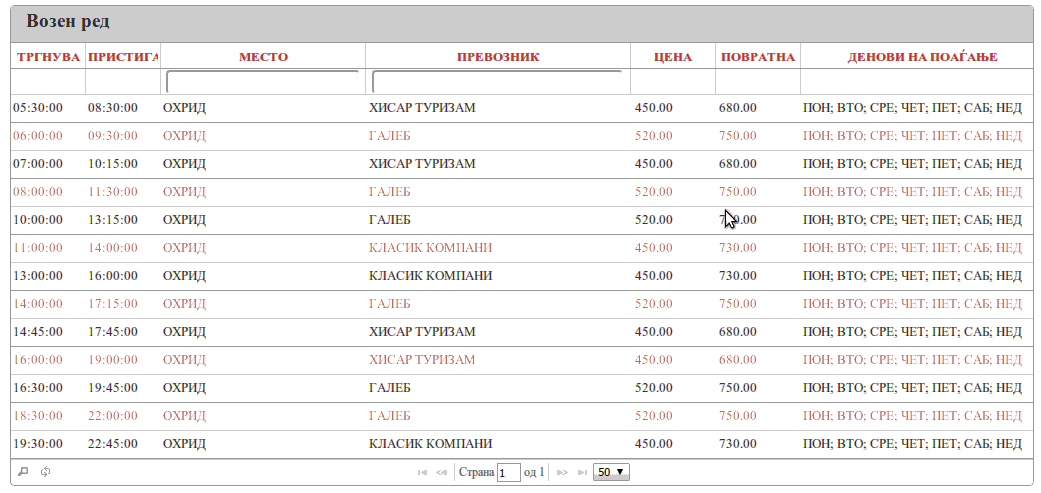Sort by ДЕНОВИ НА ПОАЃАЊЕ column header
The image size is (1041, 493).
922,56
